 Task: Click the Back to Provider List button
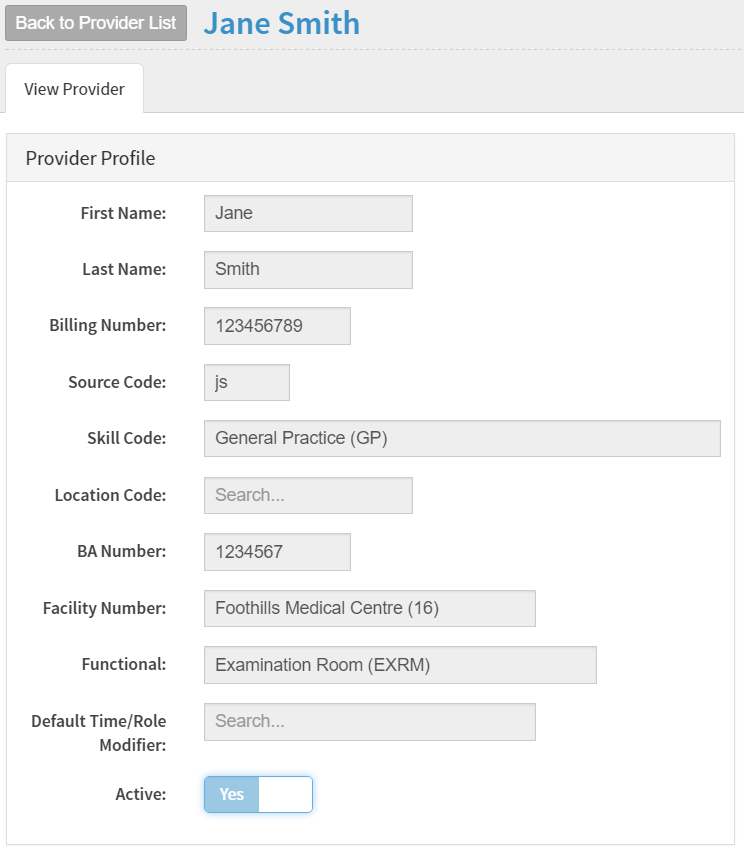(96, 23)
